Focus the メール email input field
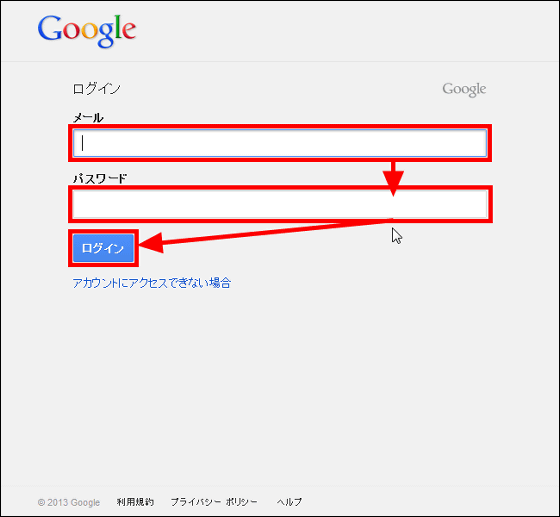 (280, 143)
